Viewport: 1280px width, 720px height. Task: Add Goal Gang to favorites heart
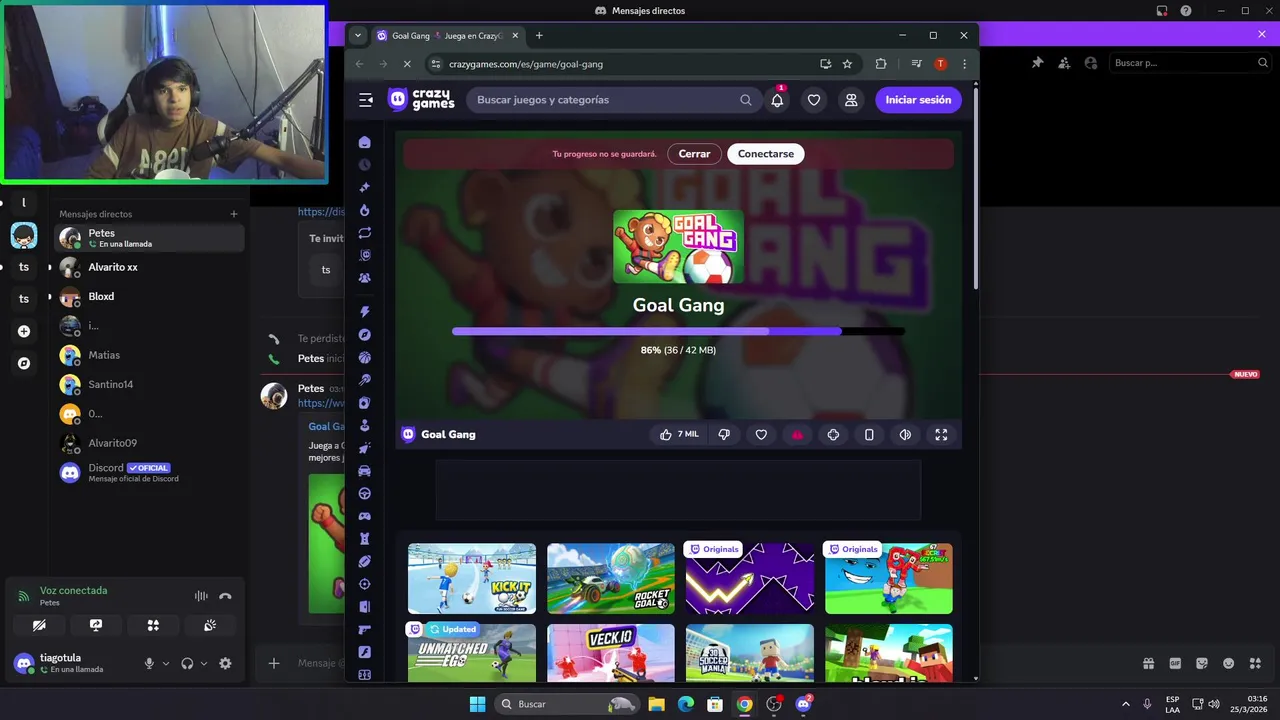pos(761,434)
